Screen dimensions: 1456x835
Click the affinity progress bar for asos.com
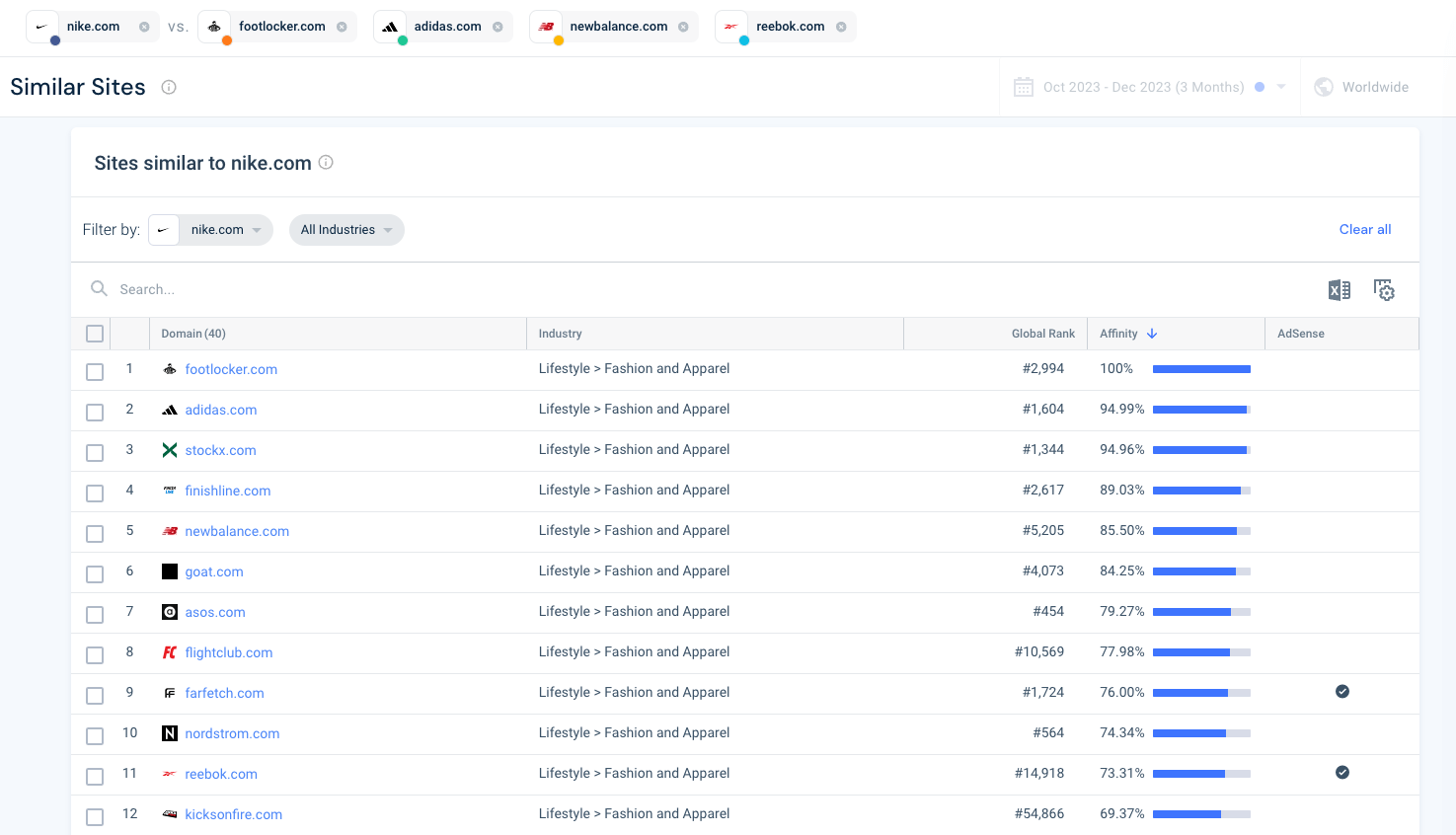coord(1201,611)
